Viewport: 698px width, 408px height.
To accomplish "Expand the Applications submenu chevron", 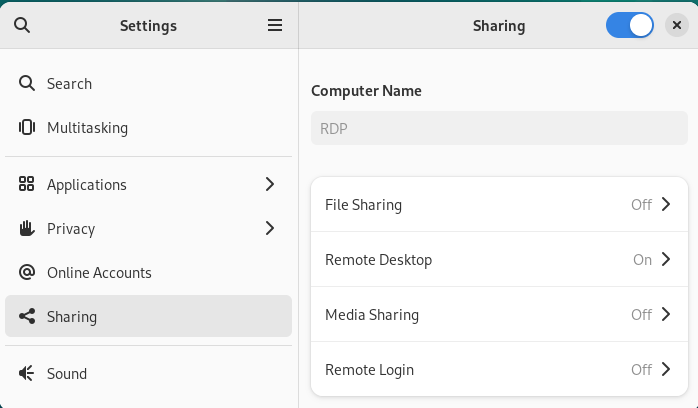I will [270, 184].
